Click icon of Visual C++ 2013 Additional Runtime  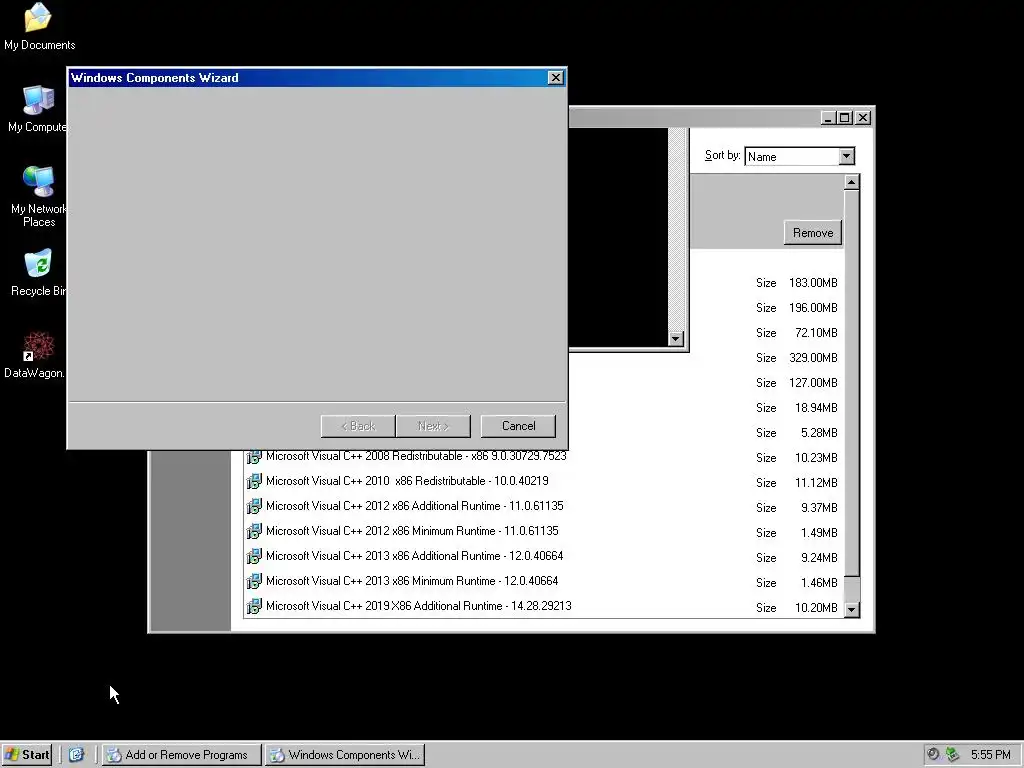253,556
